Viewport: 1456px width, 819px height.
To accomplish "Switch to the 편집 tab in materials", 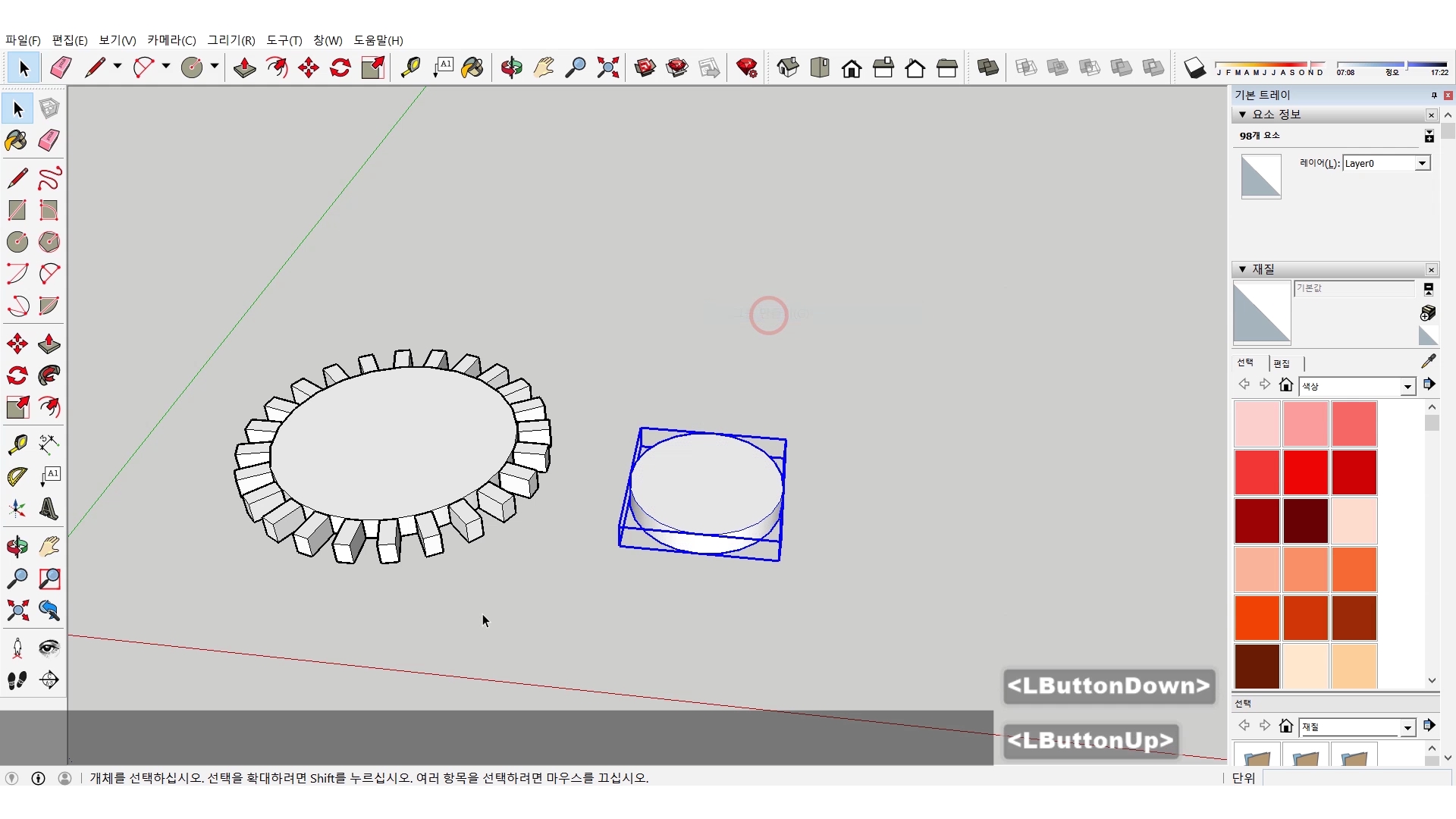I will [1282, 364].
